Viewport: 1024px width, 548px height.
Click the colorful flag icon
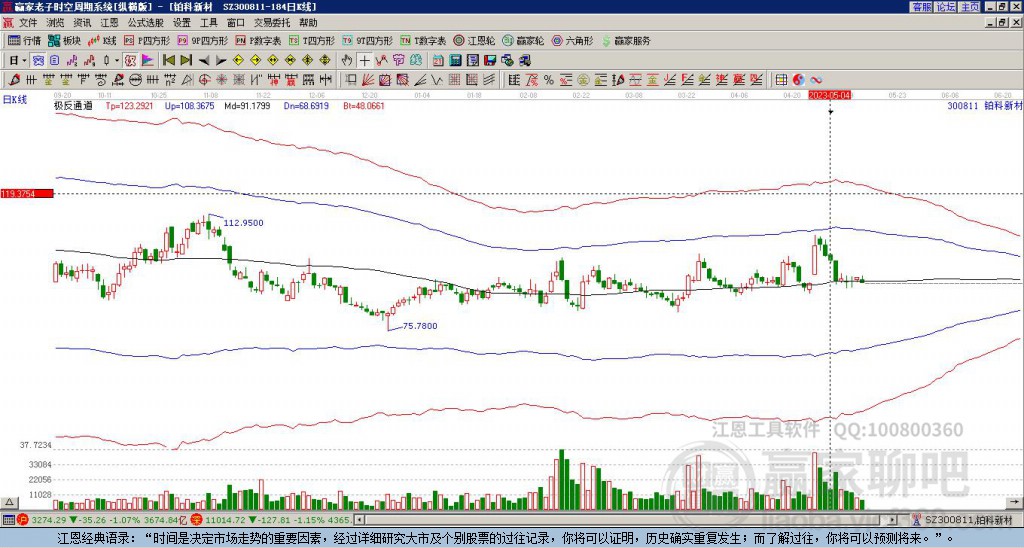(148, 61)
